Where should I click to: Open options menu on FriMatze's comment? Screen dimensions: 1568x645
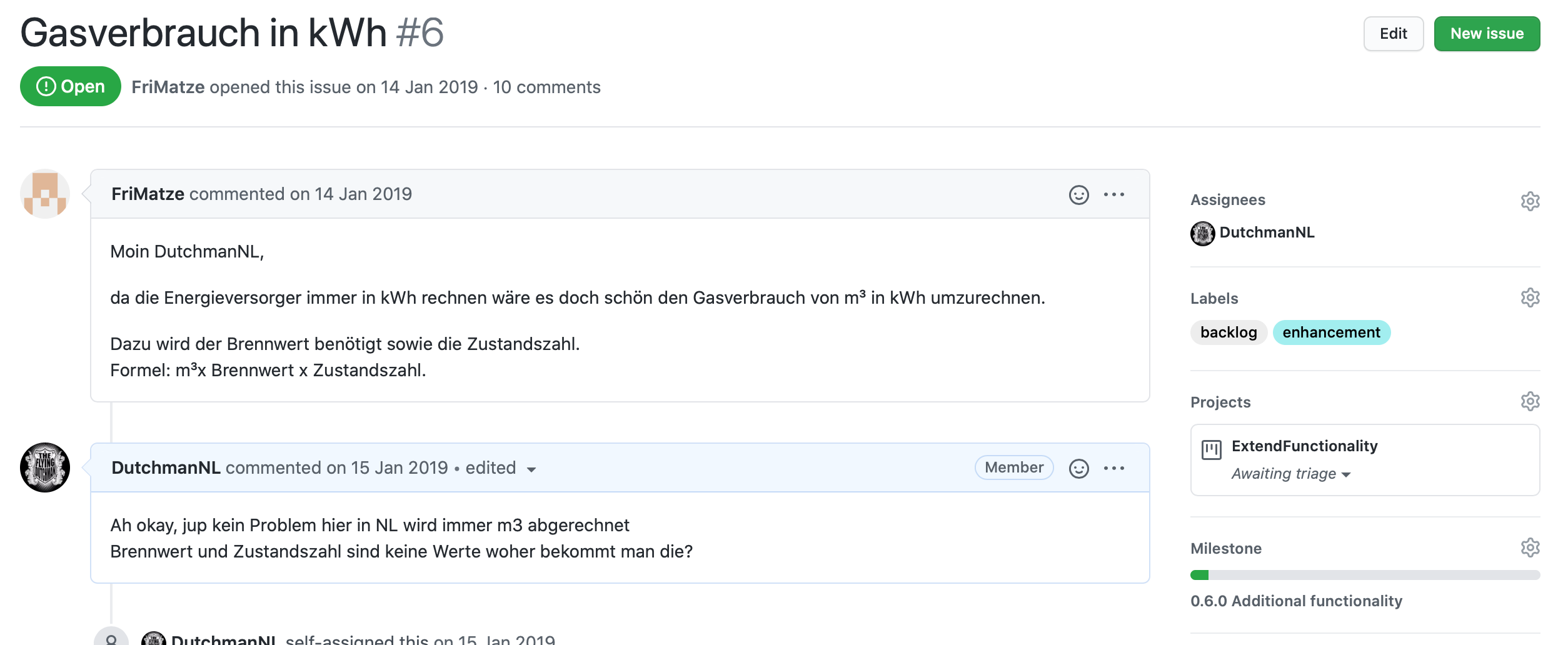point(1113,195)
